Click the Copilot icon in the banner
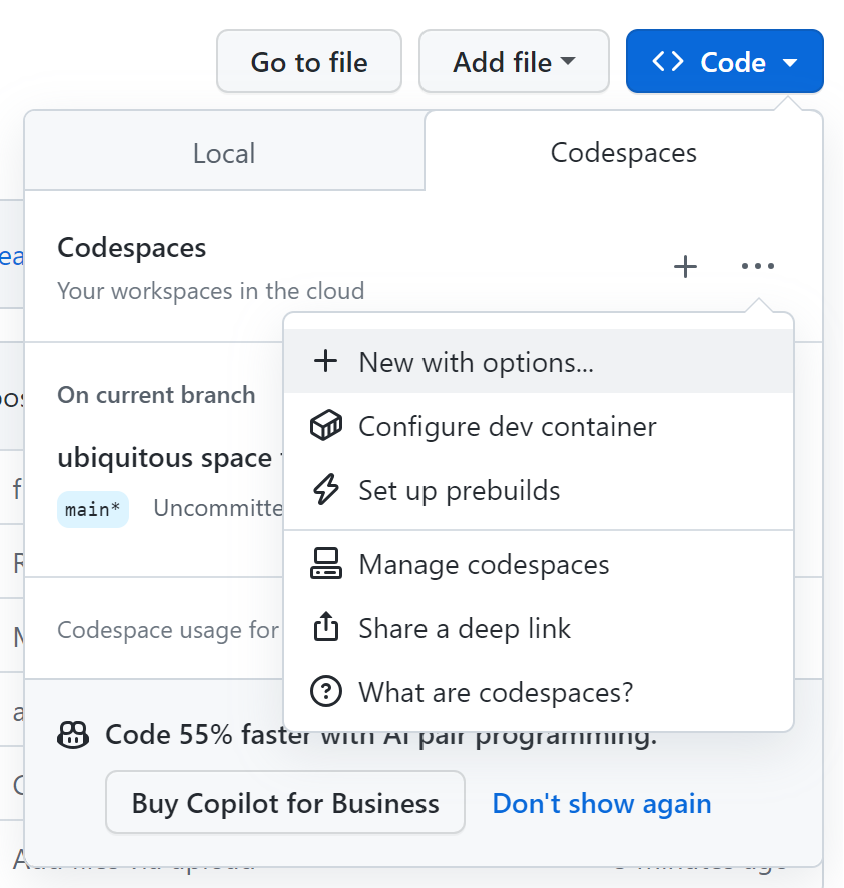The image size is (844, 888). pyautogui.click(x=73, y=735)
